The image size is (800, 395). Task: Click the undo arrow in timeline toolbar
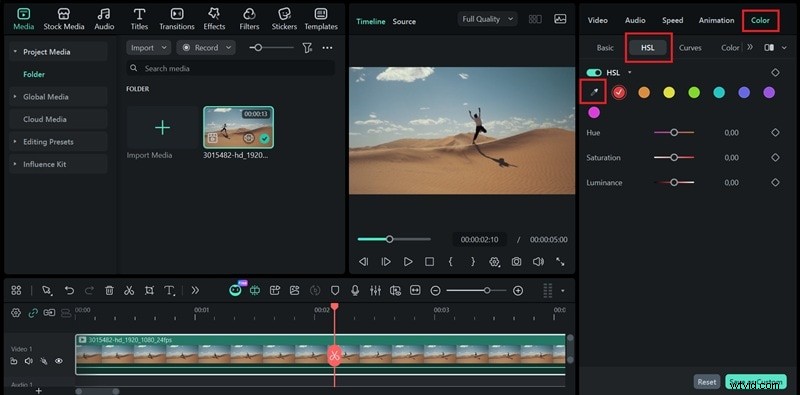tap(69, 290)
